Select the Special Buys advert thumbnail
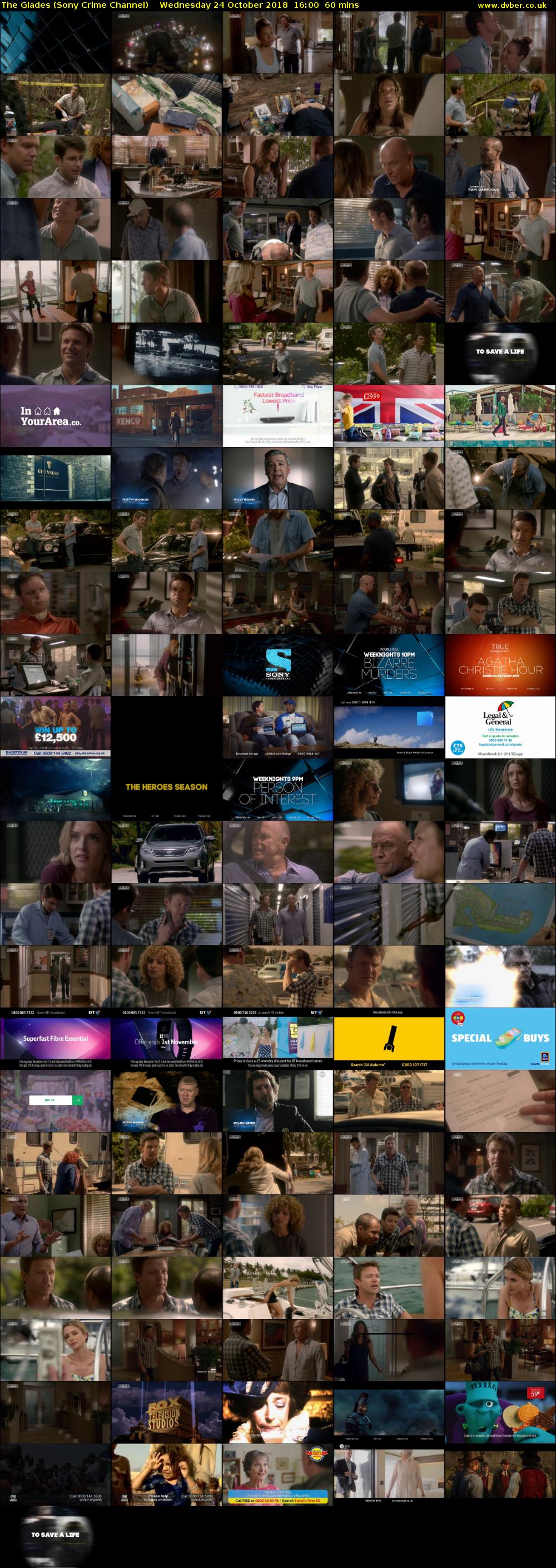 coord(500,1039)
